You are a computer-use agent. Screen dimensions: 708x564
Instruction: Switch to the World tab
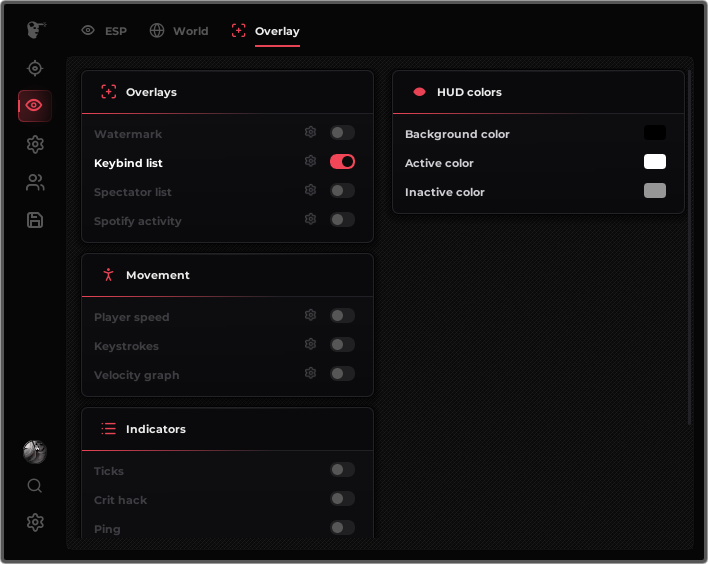coord(179,31)
